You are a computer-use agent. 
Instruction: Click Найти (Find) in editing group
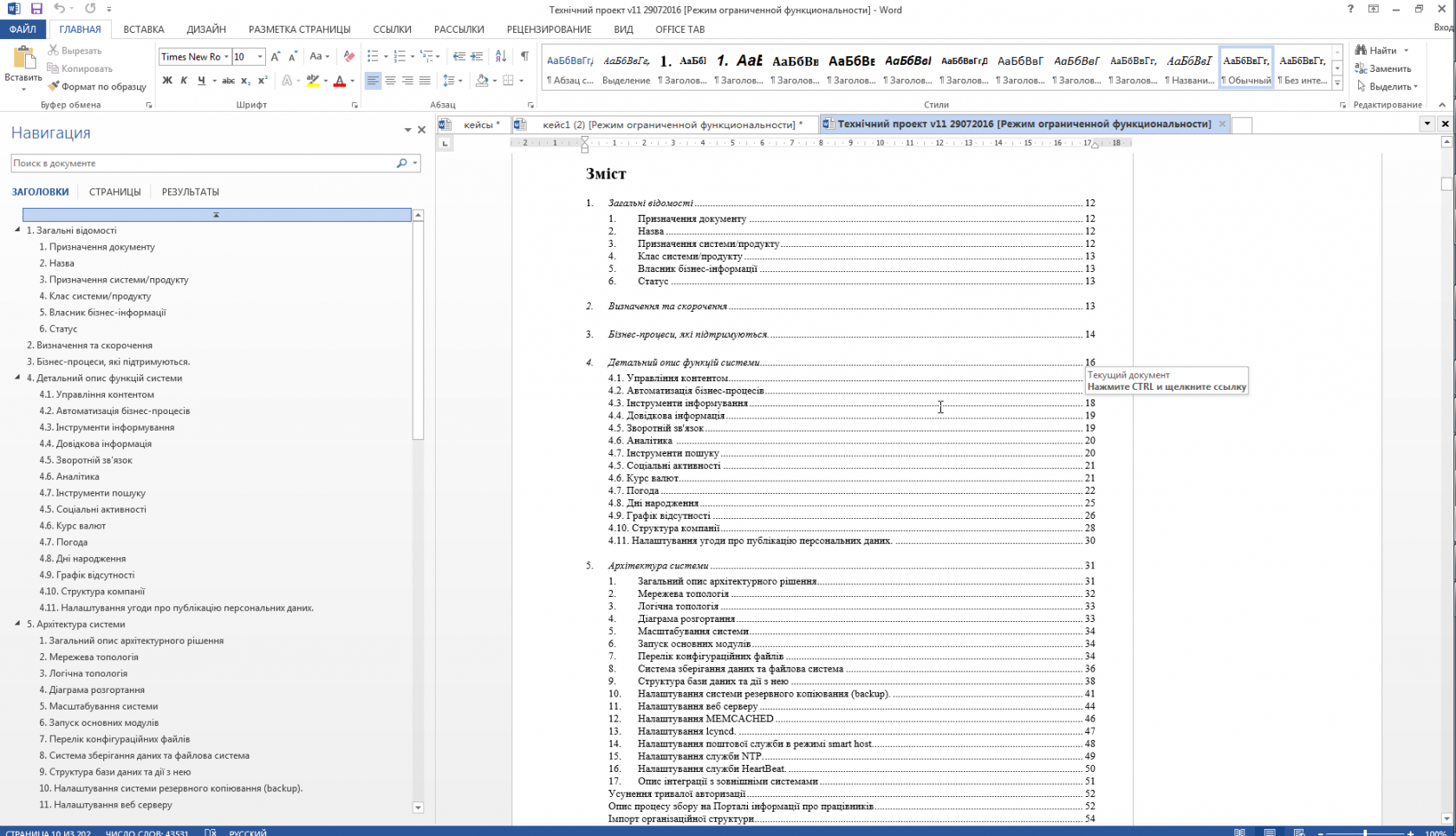tap(1382, 50)
